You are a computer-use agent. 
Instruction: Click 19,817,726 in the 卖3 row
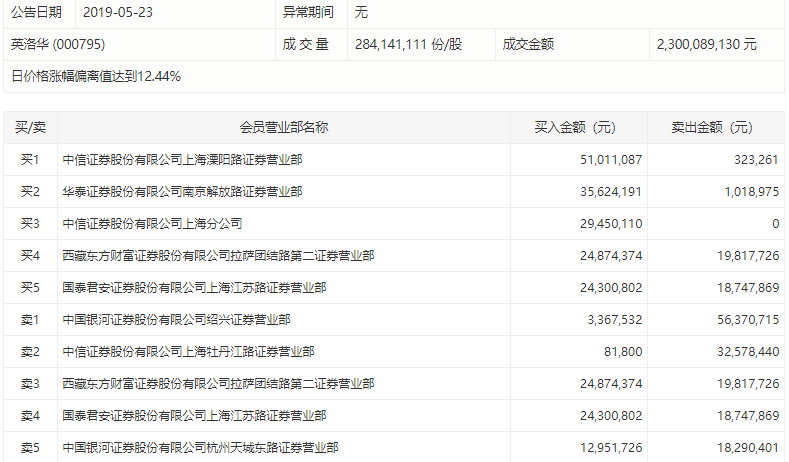748,383
